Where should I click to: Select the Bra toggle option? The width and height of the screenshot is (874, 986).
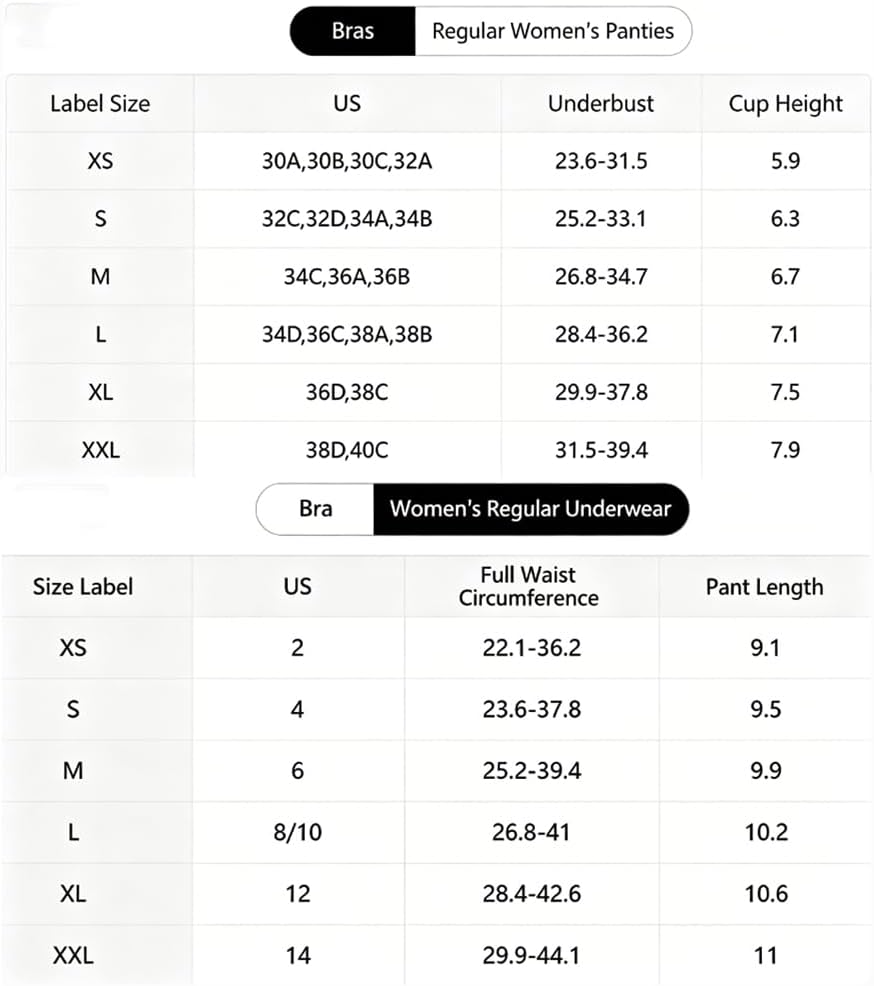click(315, 509)
